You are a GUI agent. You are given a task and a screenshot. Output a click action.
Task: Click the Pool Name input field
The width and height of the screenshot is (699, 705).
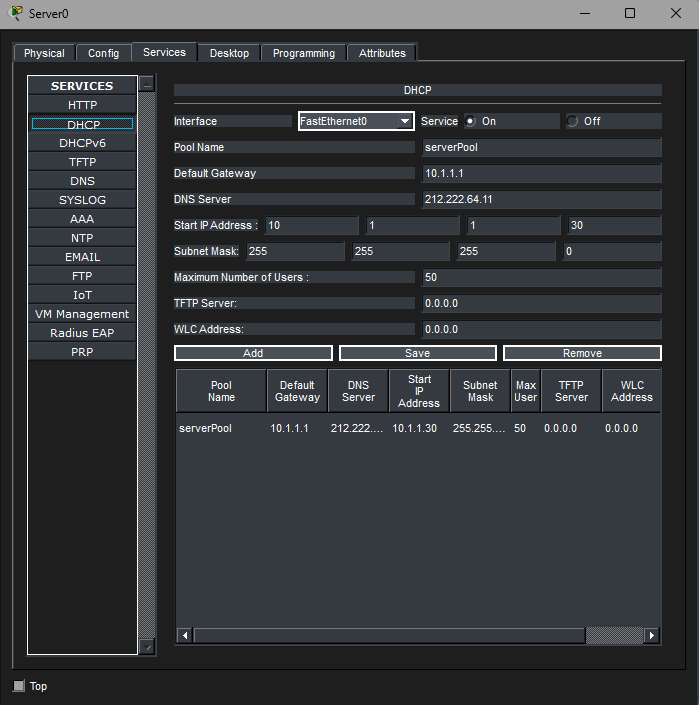tap(541, 147)
